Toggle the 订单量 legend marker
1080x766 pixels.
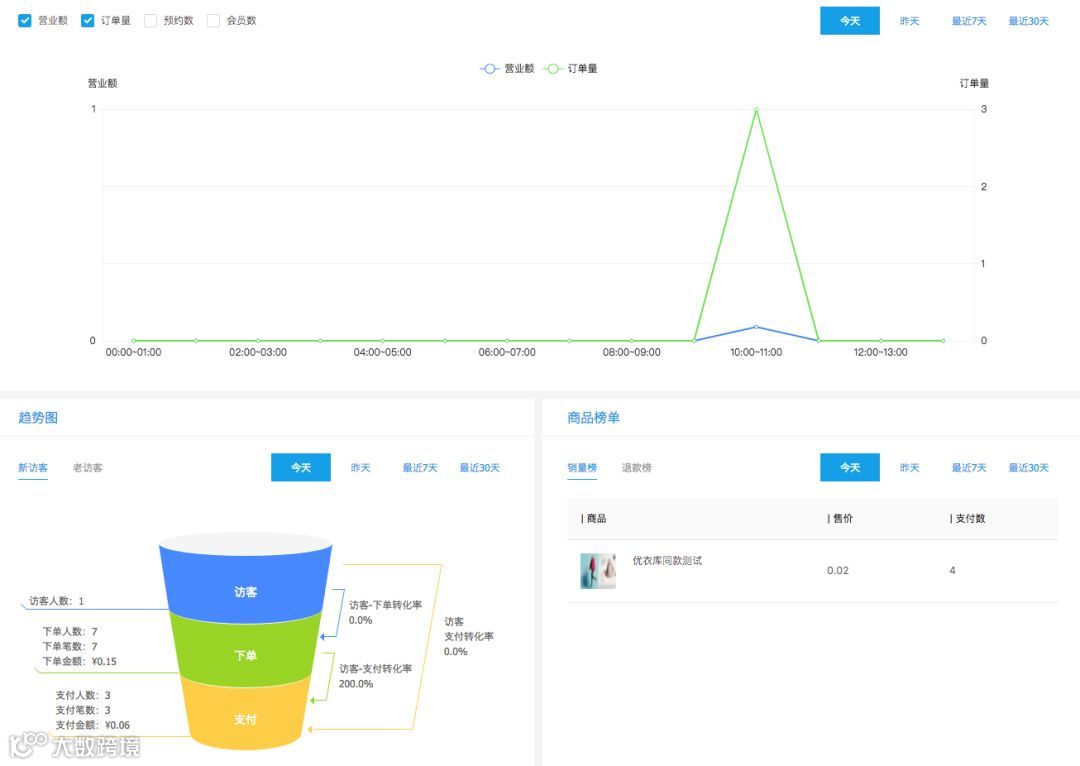coord(552,68)
